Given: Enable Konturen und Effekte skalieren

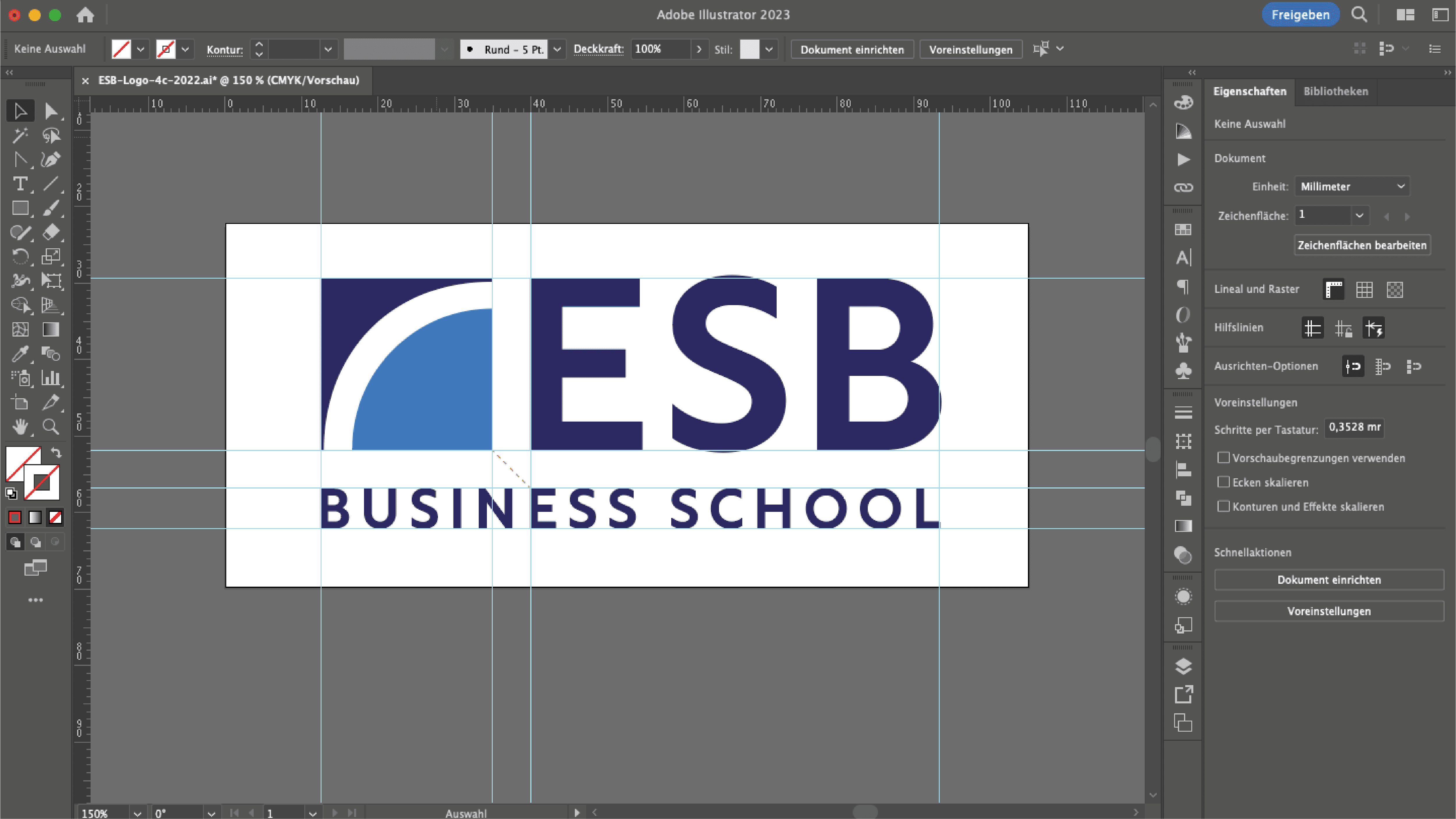Looking at the screenshot, I should 1223,506.
